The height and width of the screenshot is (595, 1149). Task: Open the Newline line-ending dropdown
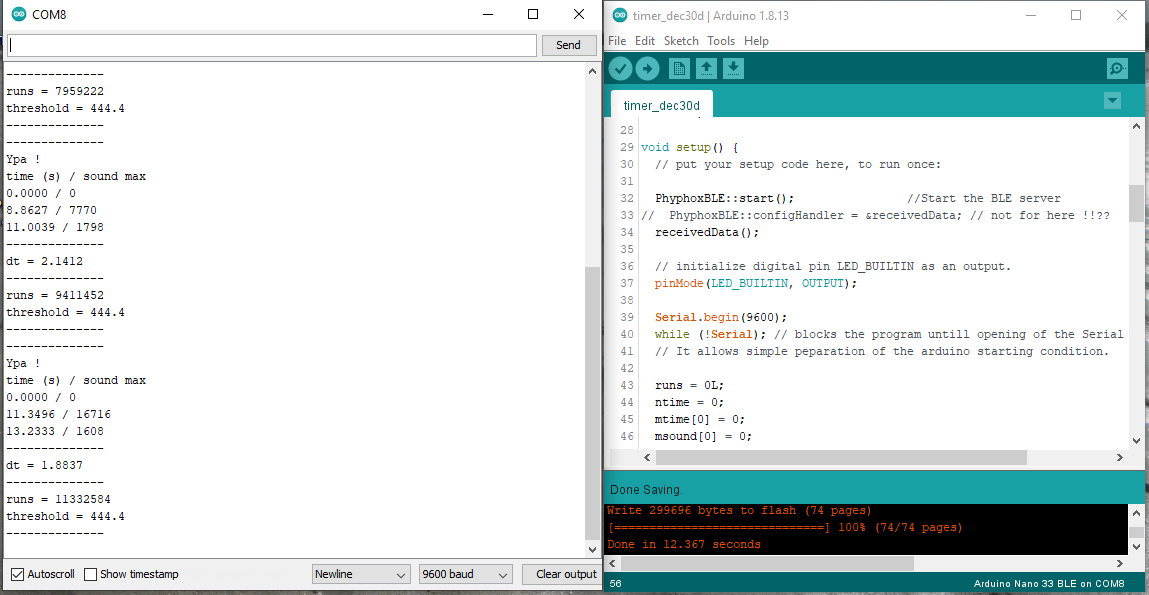pyautogui.click(x=360, y=574)
